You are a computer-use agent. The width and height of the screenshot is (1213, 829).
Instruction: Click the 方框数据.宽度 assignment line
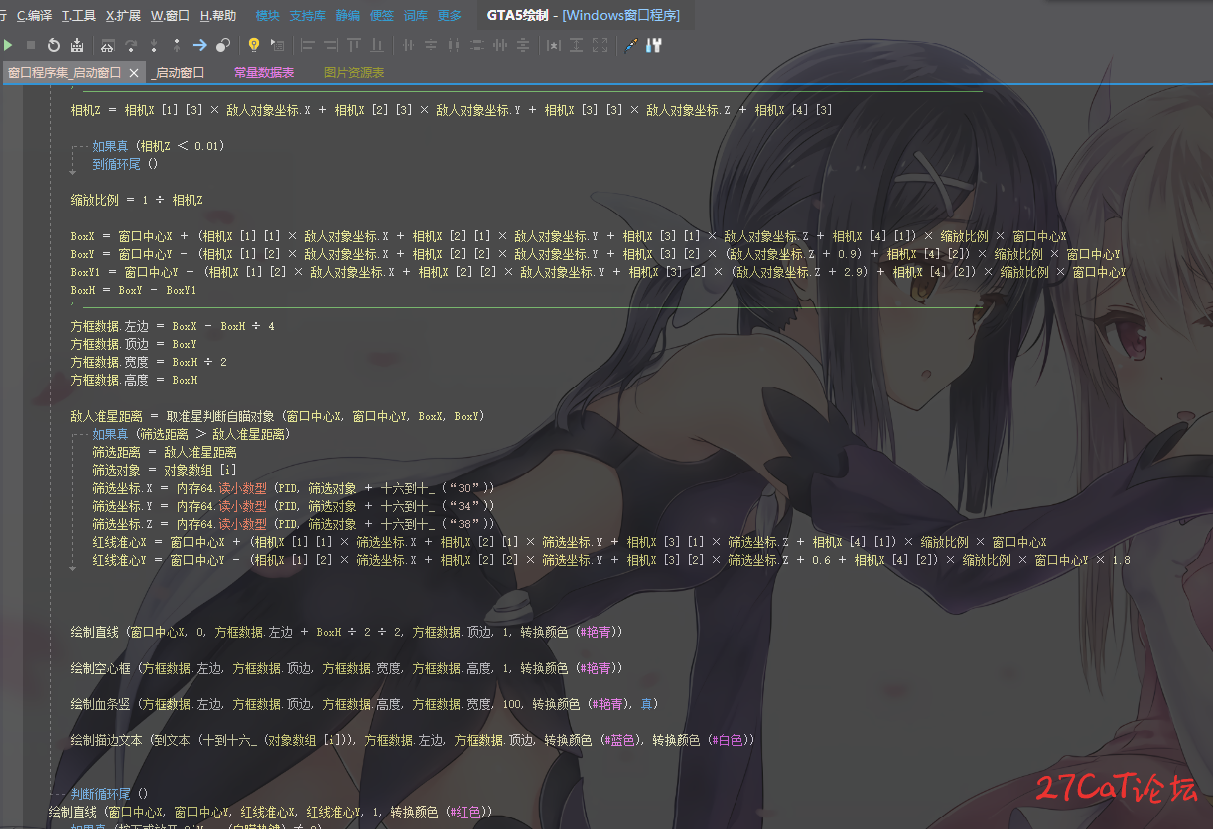148,362
